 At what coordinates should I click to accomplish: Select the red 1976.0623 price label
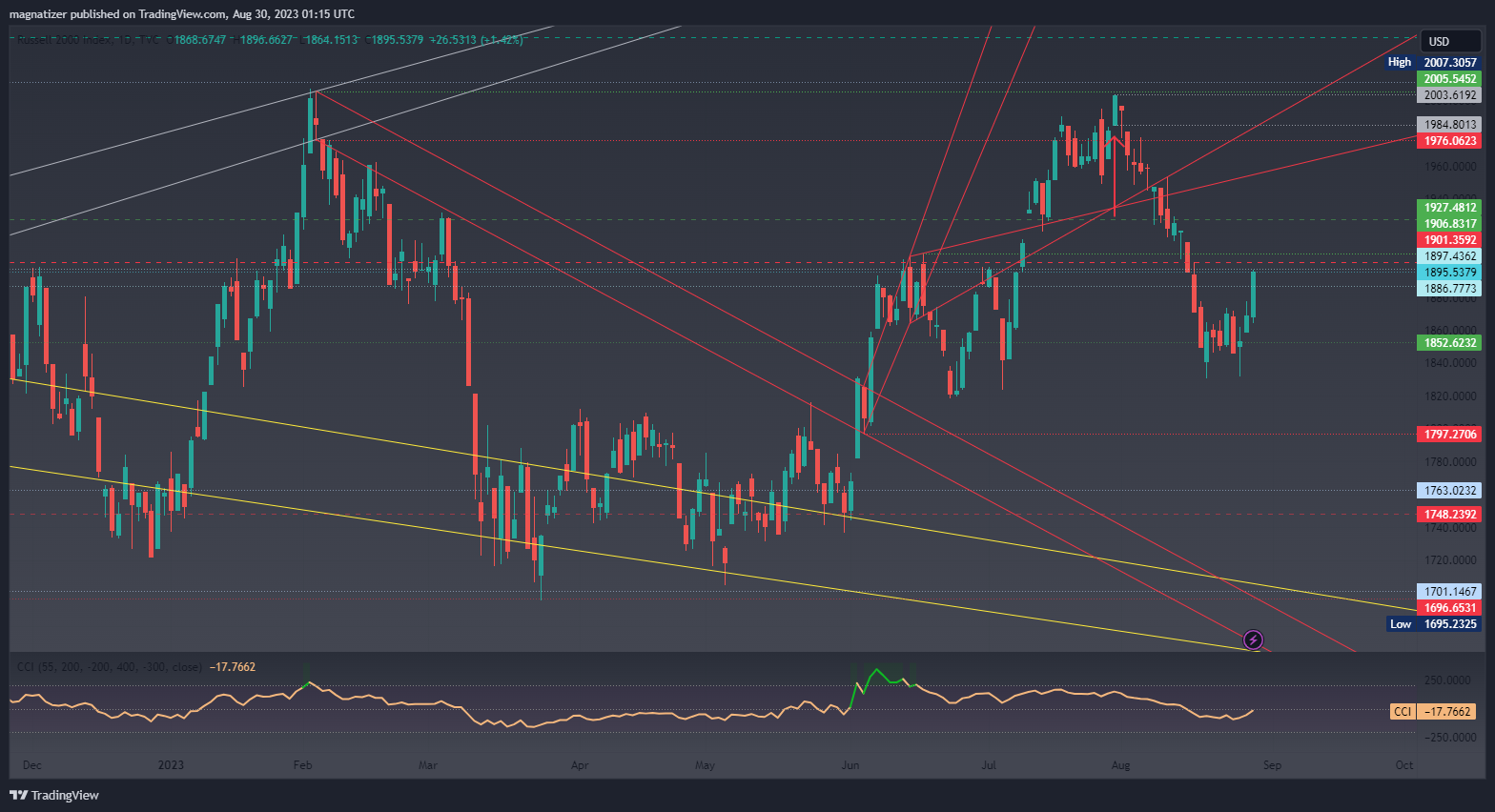click(x=1449, y=141)
